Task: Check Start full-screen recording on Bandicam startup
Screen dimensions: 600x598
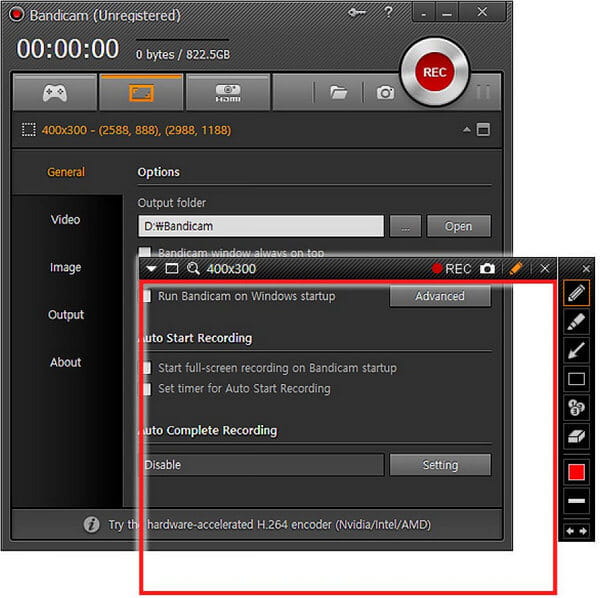Action: pos(146,368)
